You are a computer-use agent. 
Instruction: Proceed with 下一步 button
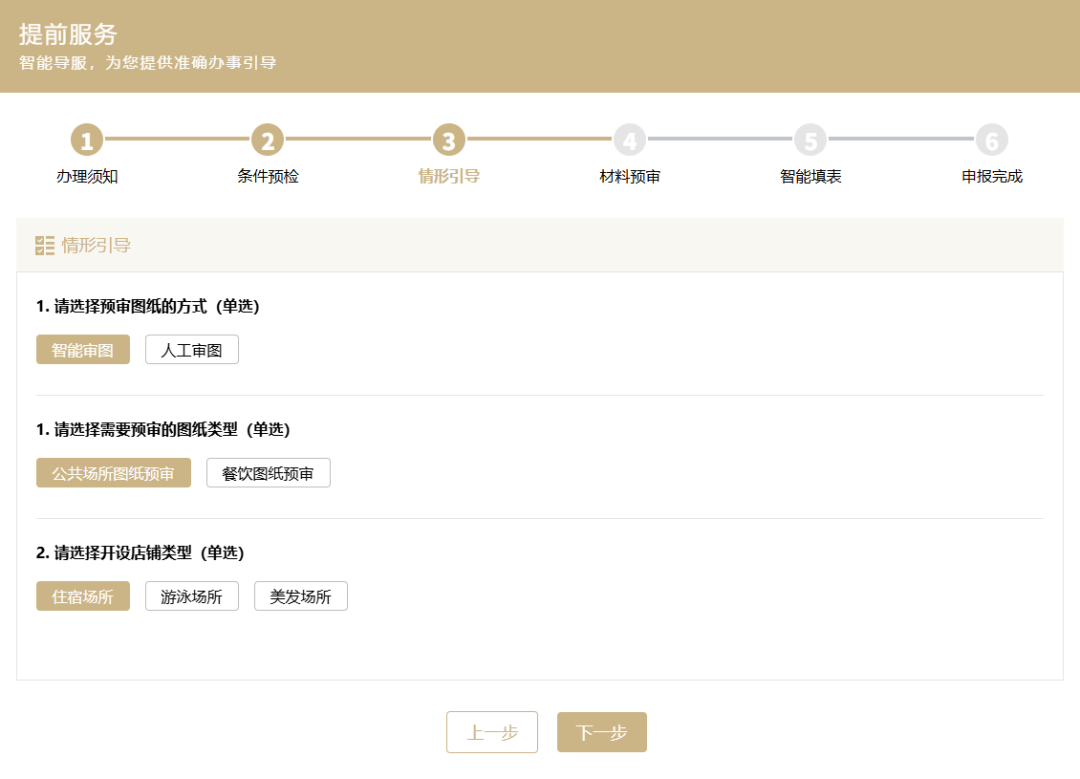[x=602, y=732]
